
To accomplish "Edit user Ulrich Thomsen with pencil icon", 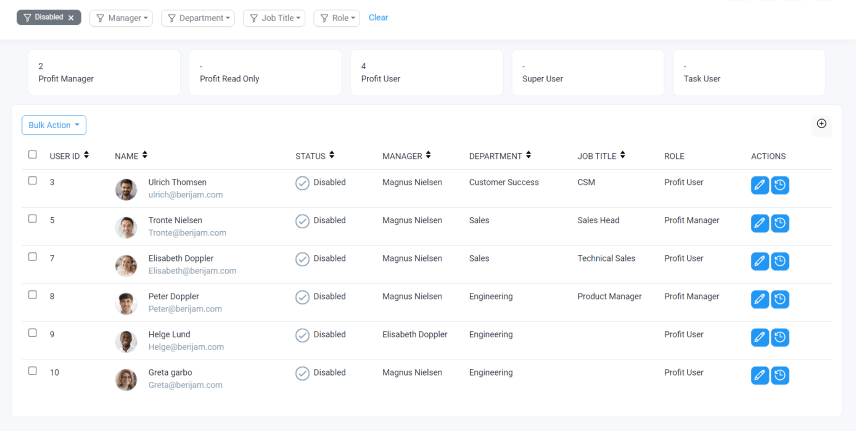I will click(x=760, y=186).
